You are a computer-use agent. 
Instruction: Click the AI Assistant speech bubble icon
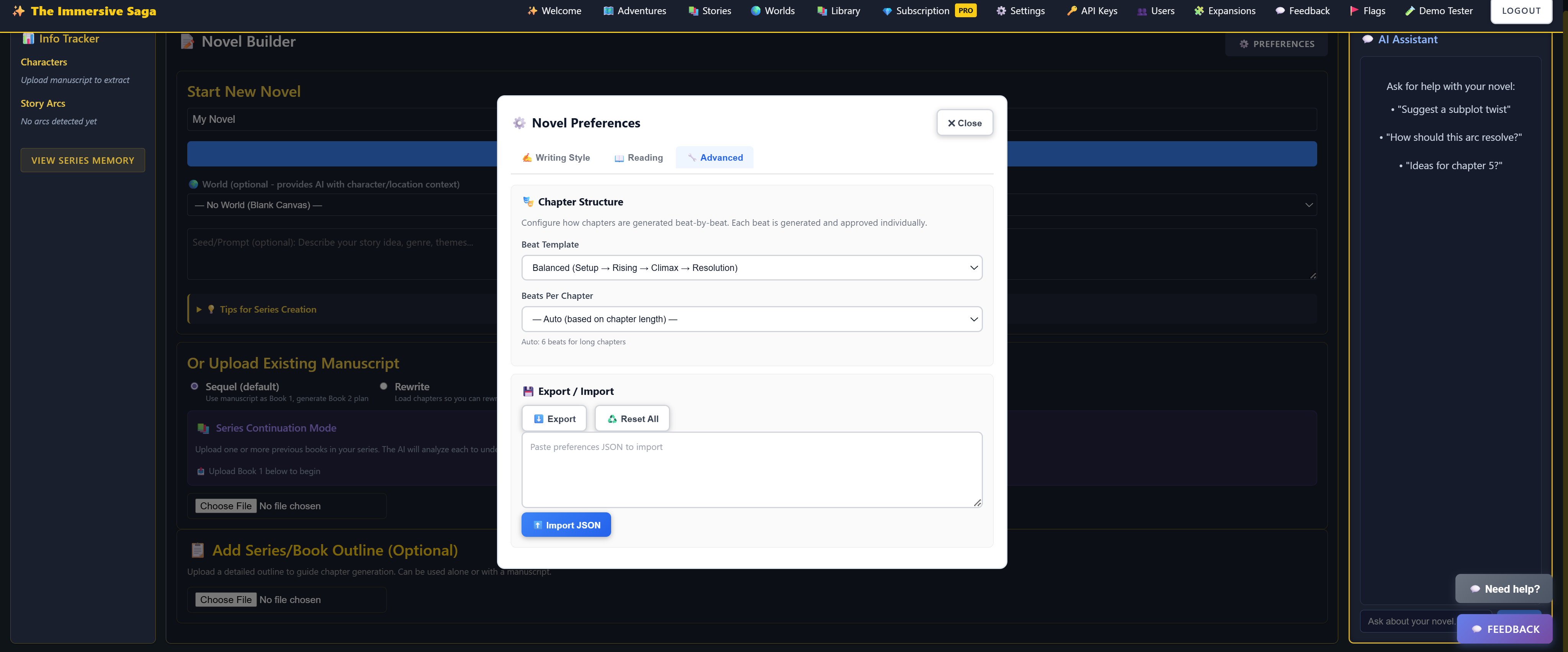1368,39
